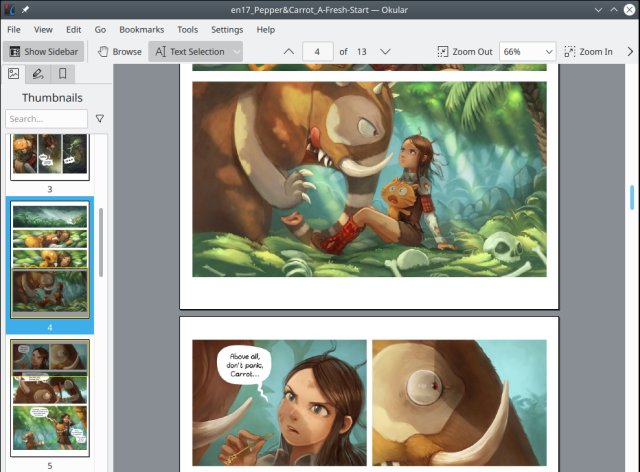Close the Okular window
The image size is (640, 472).
coord(630,10)
